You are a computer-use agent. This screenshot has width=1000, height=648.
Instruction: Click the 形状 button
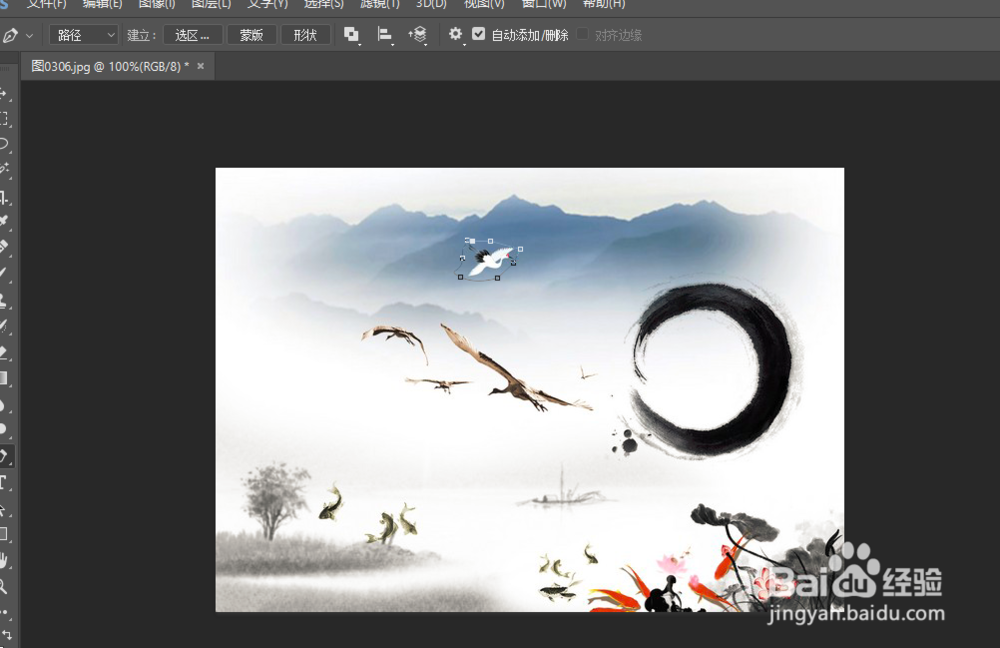[x=305, y=35]
